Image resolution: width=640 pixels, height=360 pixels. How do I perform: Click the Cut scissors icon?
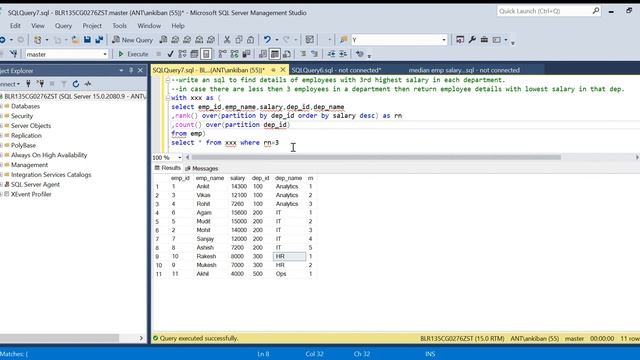(x=227, y=40)
